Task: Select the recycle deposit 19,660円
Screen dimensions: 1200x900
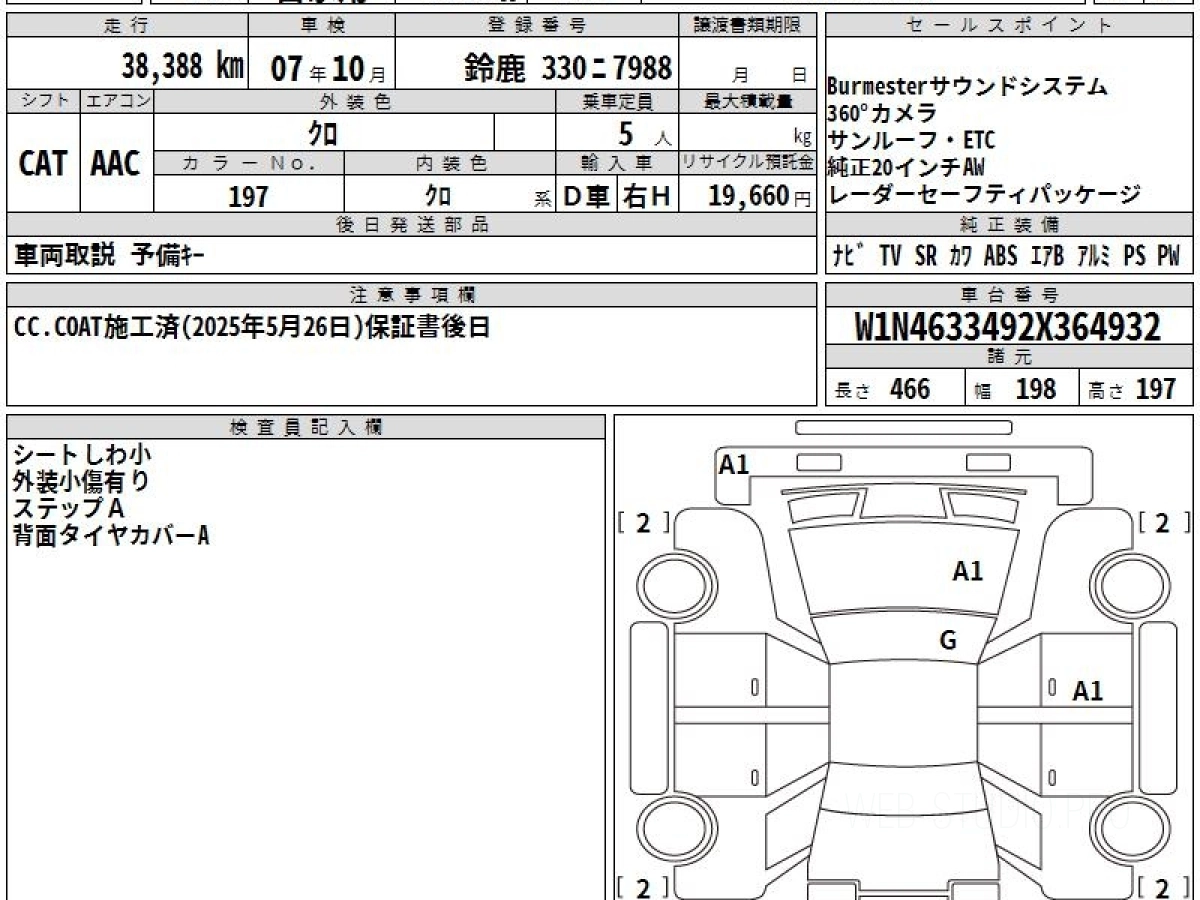Action: (x=760, y=196)
